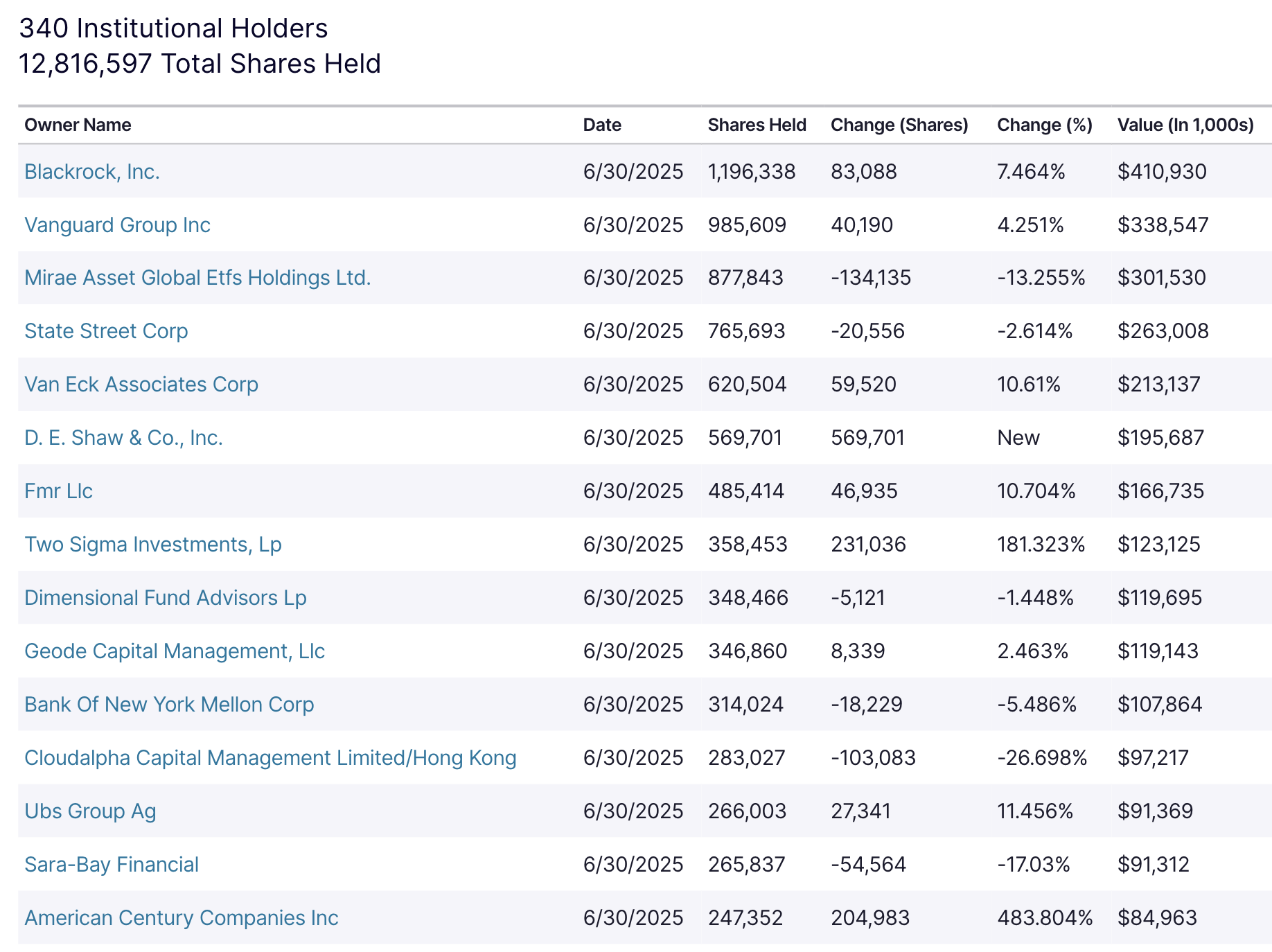Open Van Eck Associates Corp details
This screenshot has height=952, width=1272.
point(141,385)
